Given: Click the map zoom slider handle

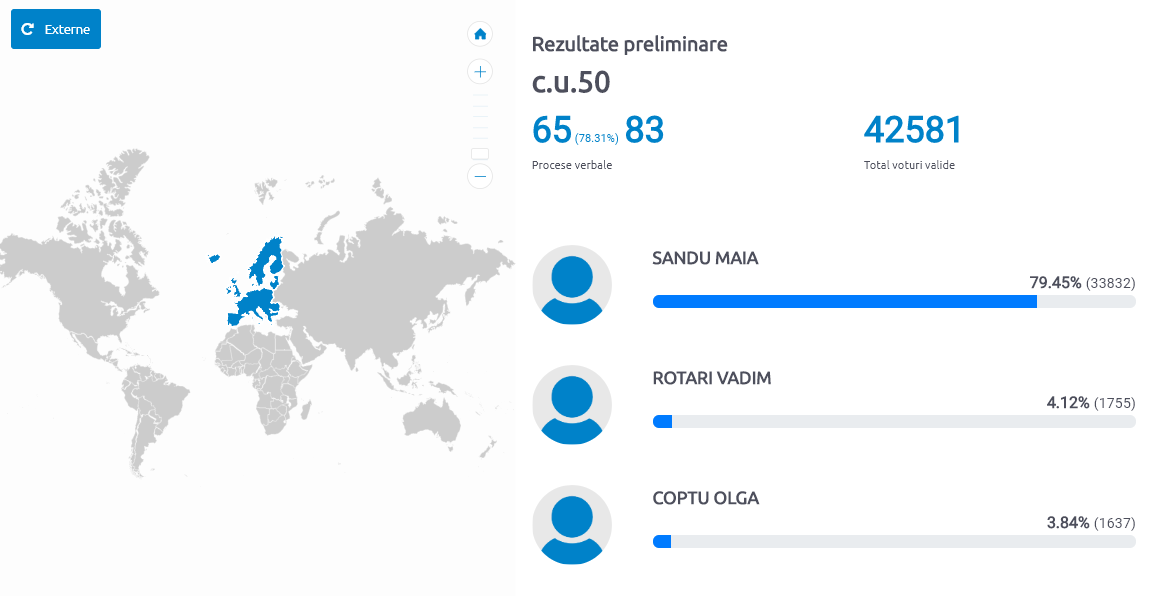Looking at the screenshot, I should click(x=480, y=154).
